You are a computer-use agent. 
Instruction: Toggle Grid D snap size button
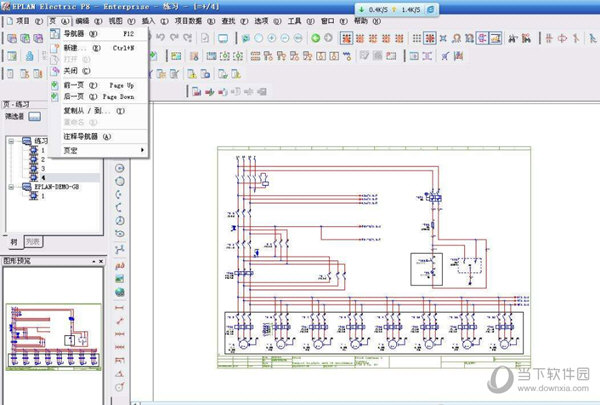click(x=386, y=38)
